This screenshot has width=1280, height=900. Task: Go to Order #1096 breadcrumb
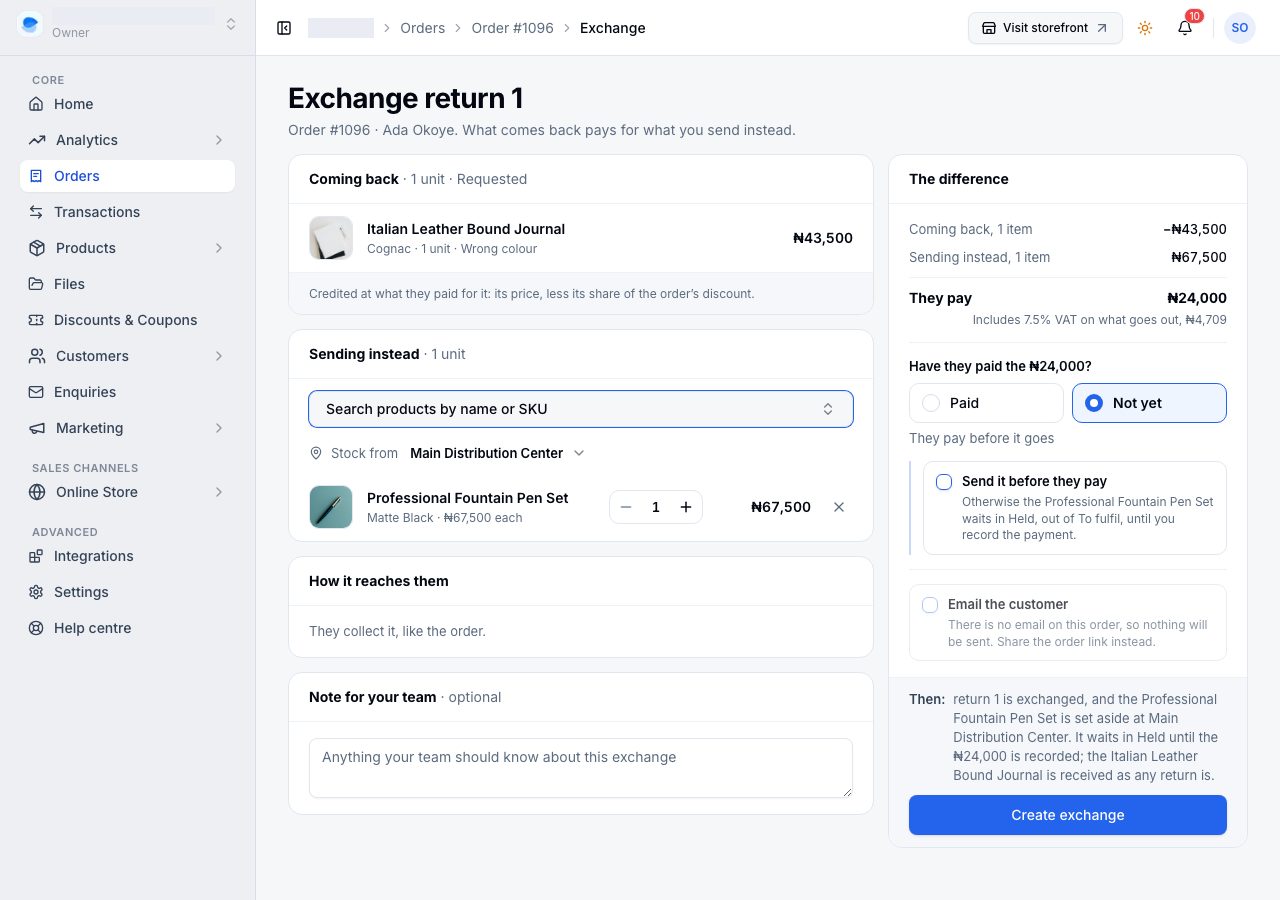(513, 28)
